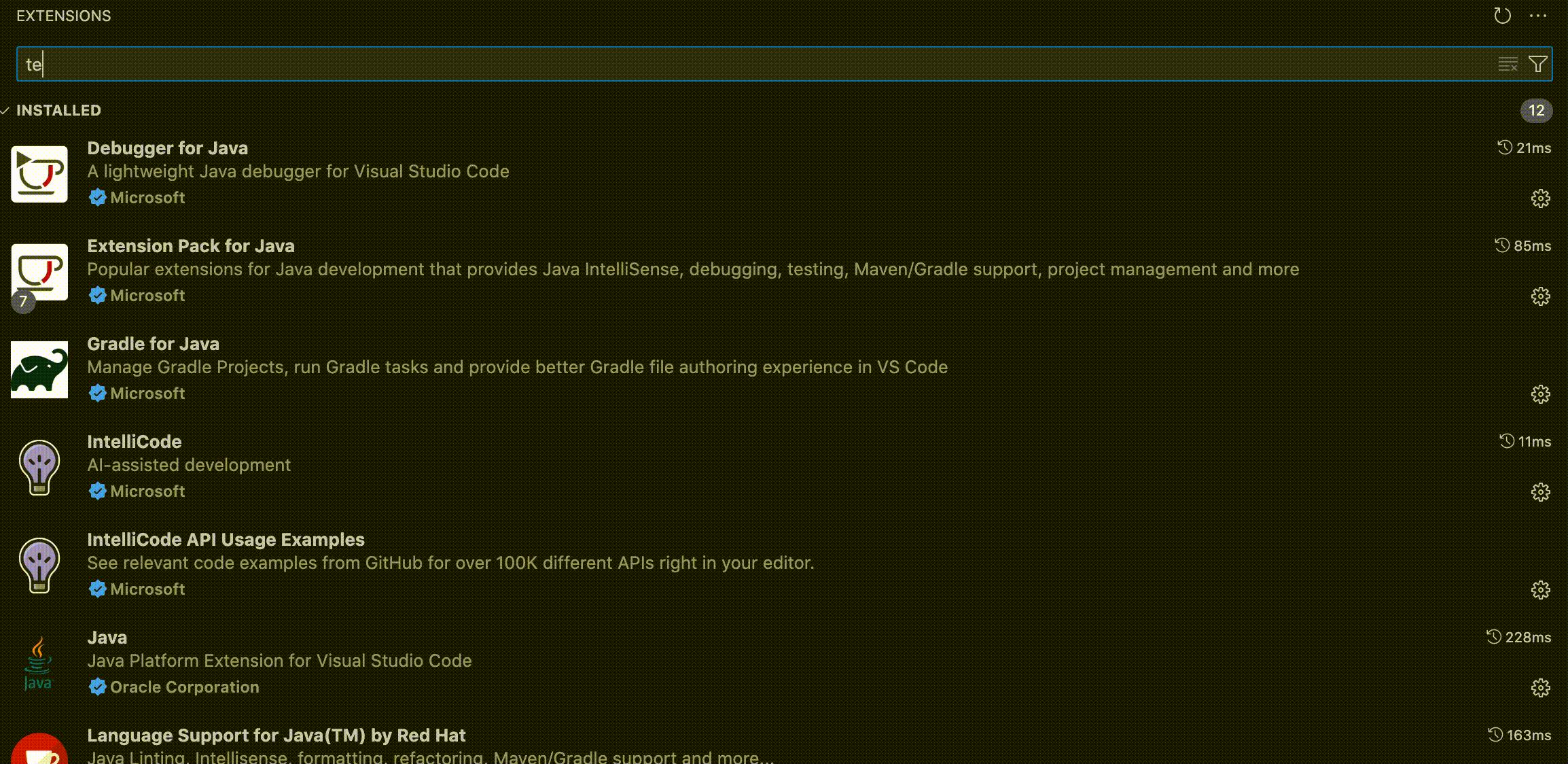Open Filter Extensions funnel icon

click(1537, 64)
